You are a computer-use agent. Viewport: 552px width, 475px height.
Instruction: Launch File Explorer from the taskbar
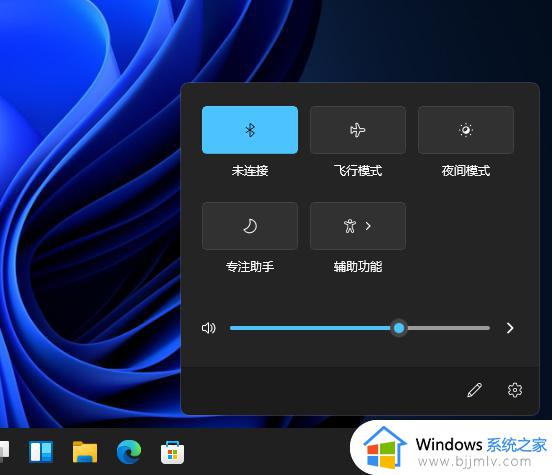tap(85, 452)
